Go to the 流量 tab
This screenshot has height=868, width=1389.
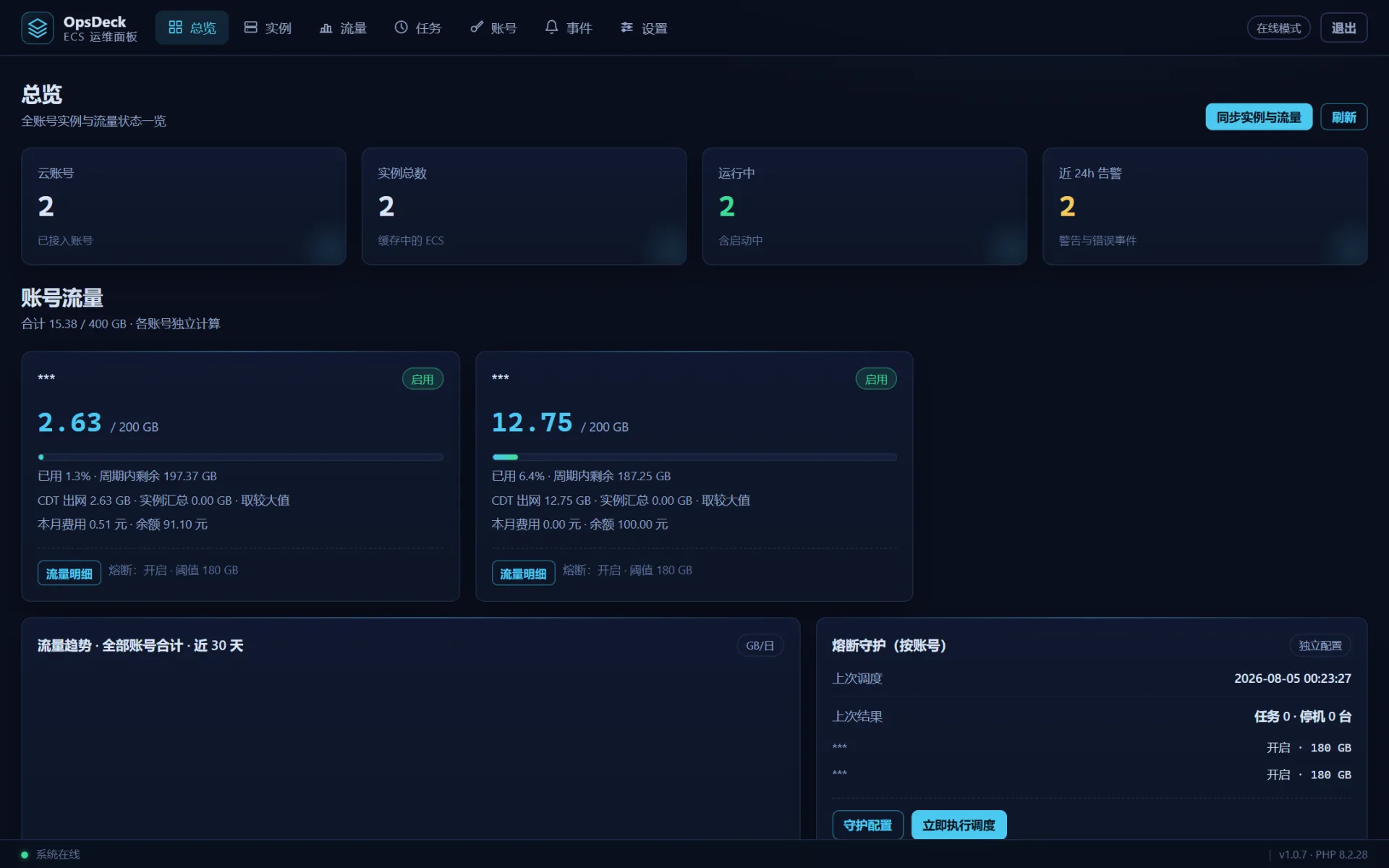pos(343,27)
